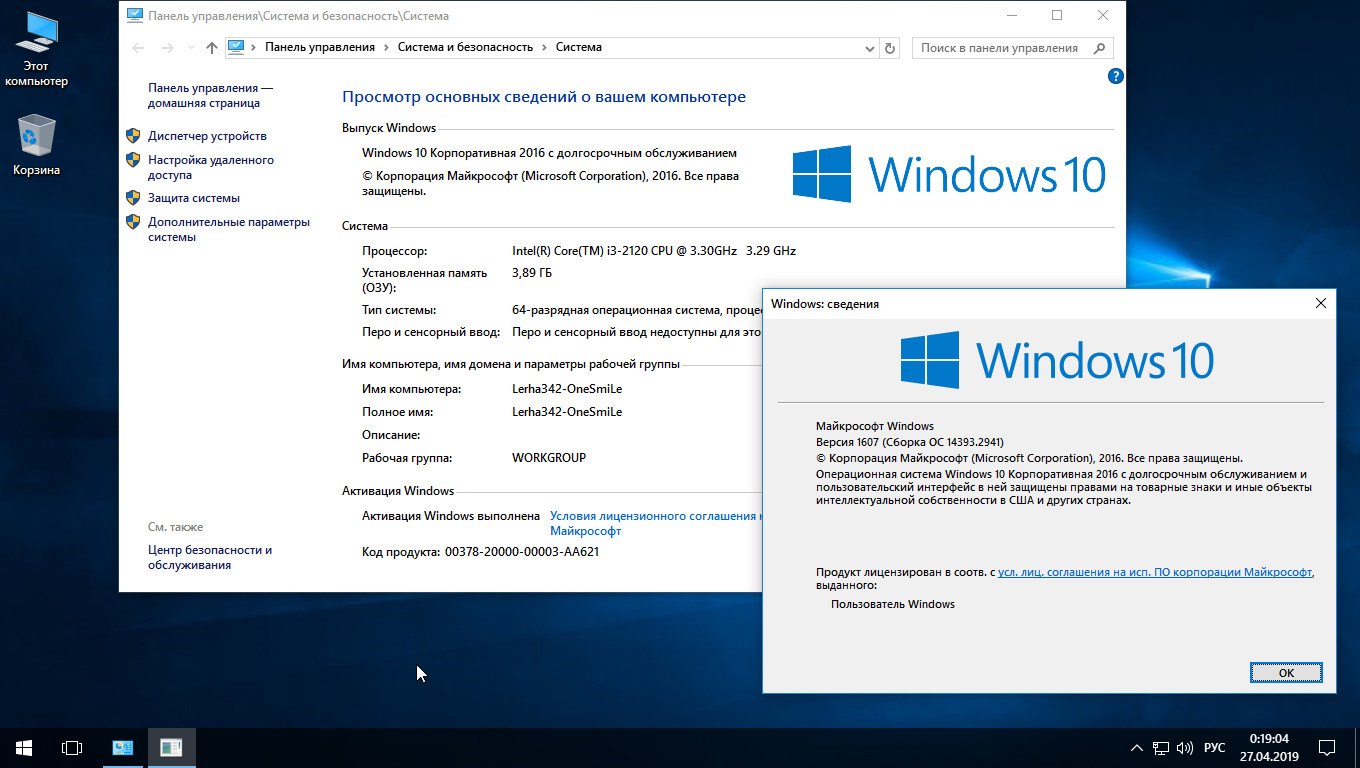
Task: Click Панель управления breadcrumb
Action: point(320,47)
